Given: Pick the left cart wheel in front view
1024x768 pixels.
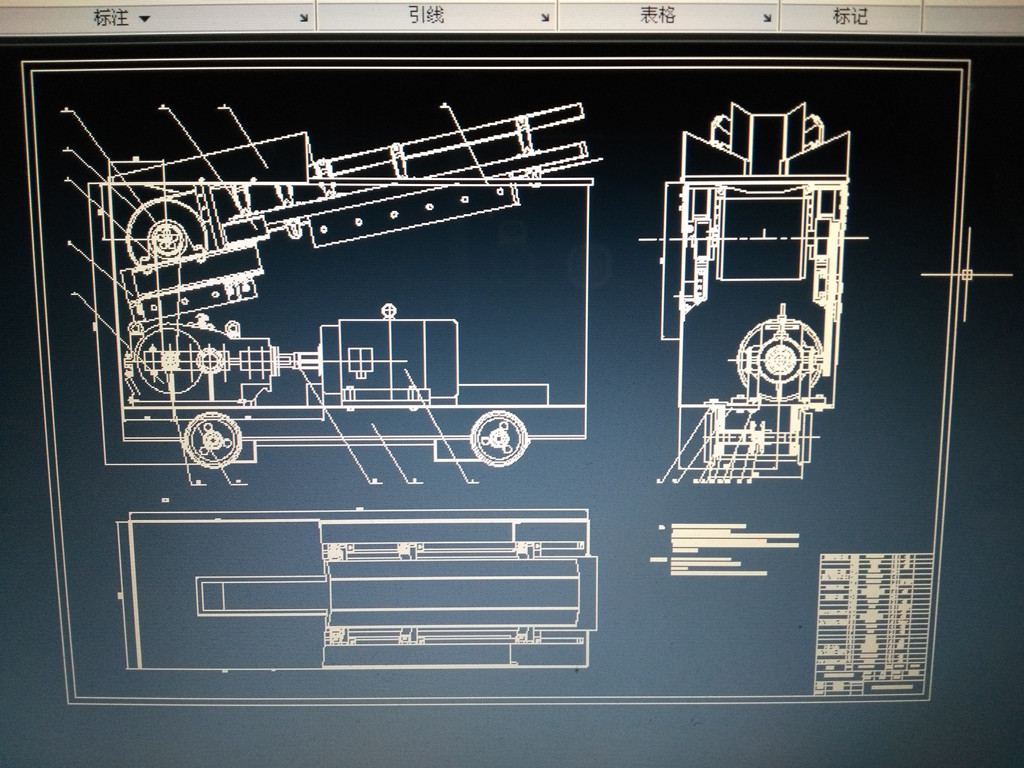Looking at the screenshot, I should point(213,439).
